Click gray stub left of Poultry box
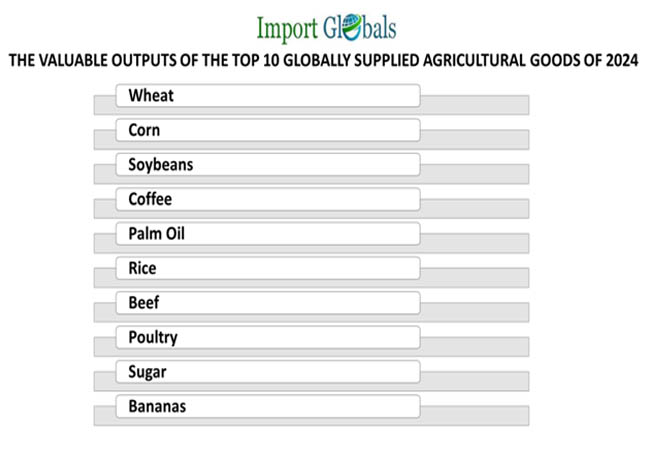 [105, 346]
